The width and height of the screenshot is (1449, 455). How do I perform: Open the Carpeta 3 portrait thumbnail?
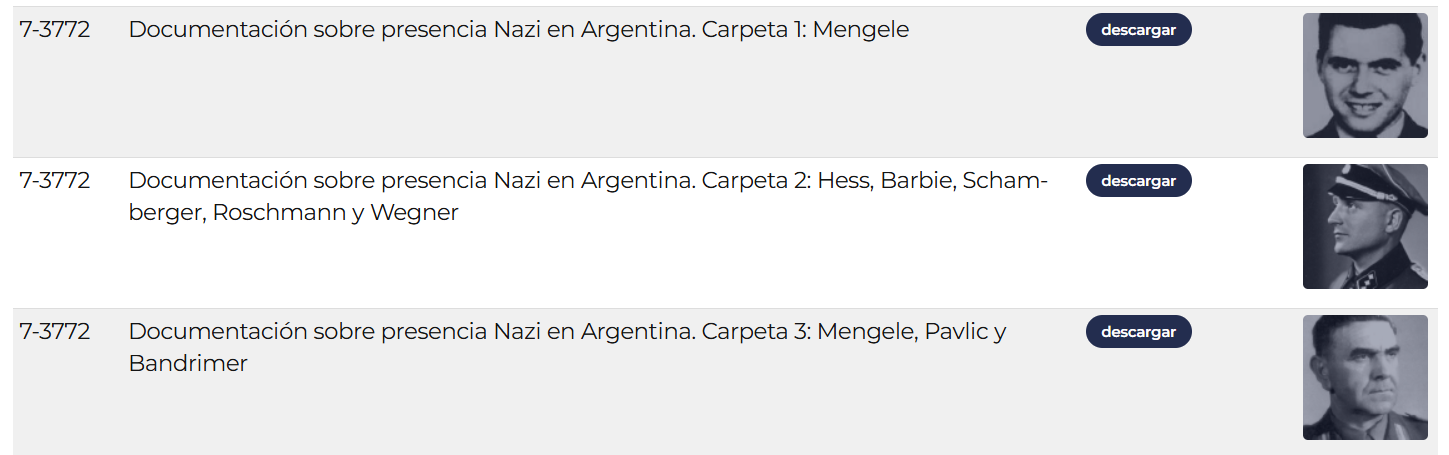click(x=1365, y=378)
